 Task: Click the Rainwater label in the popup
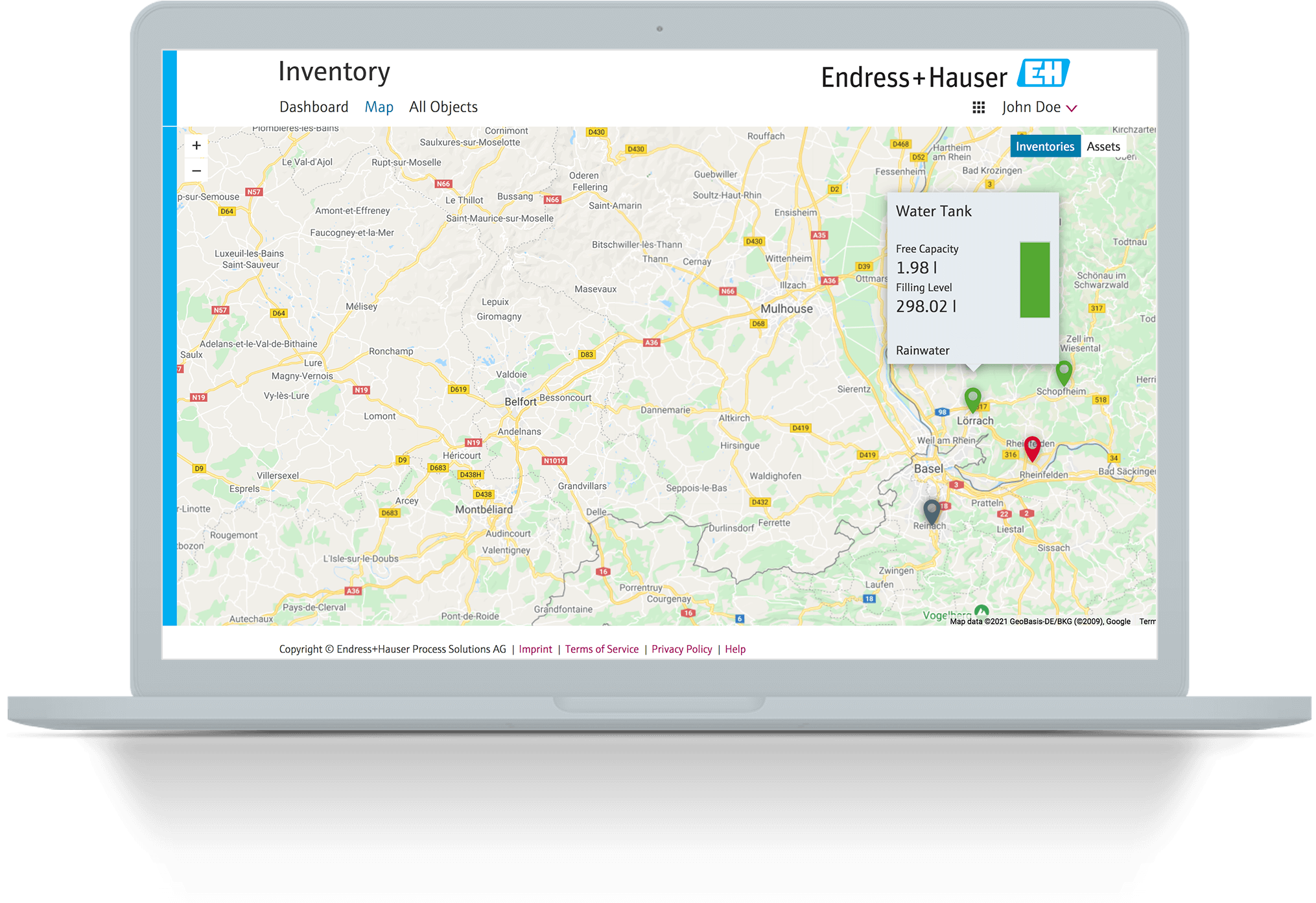pyautogui.click(x=922, y=350)
